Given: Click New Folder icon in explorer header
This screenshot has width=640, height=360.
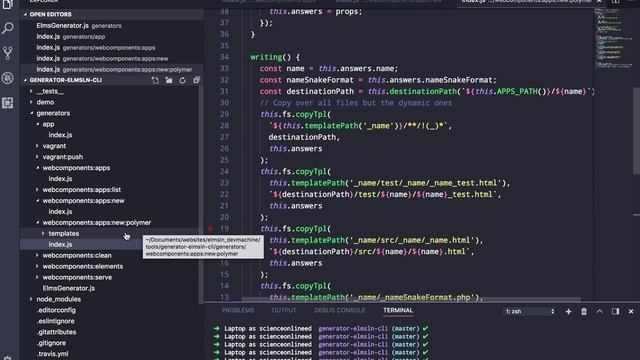Looking at the screenshot, I should point(169,80).
